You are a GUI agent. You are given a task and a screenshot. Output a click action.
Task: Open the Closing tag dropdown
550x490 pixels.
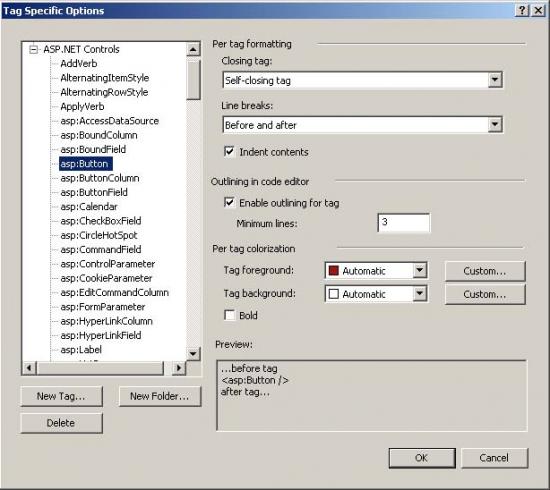(495, 80)
